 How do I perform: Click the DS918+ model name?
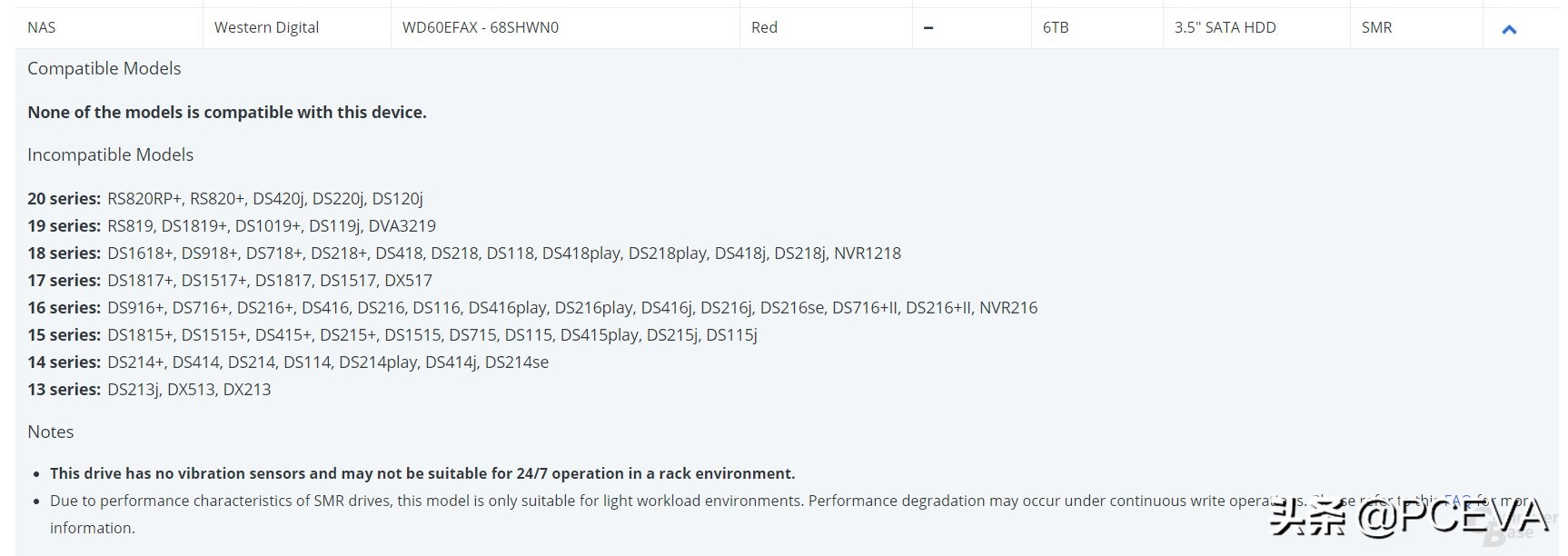coord(209,253)
